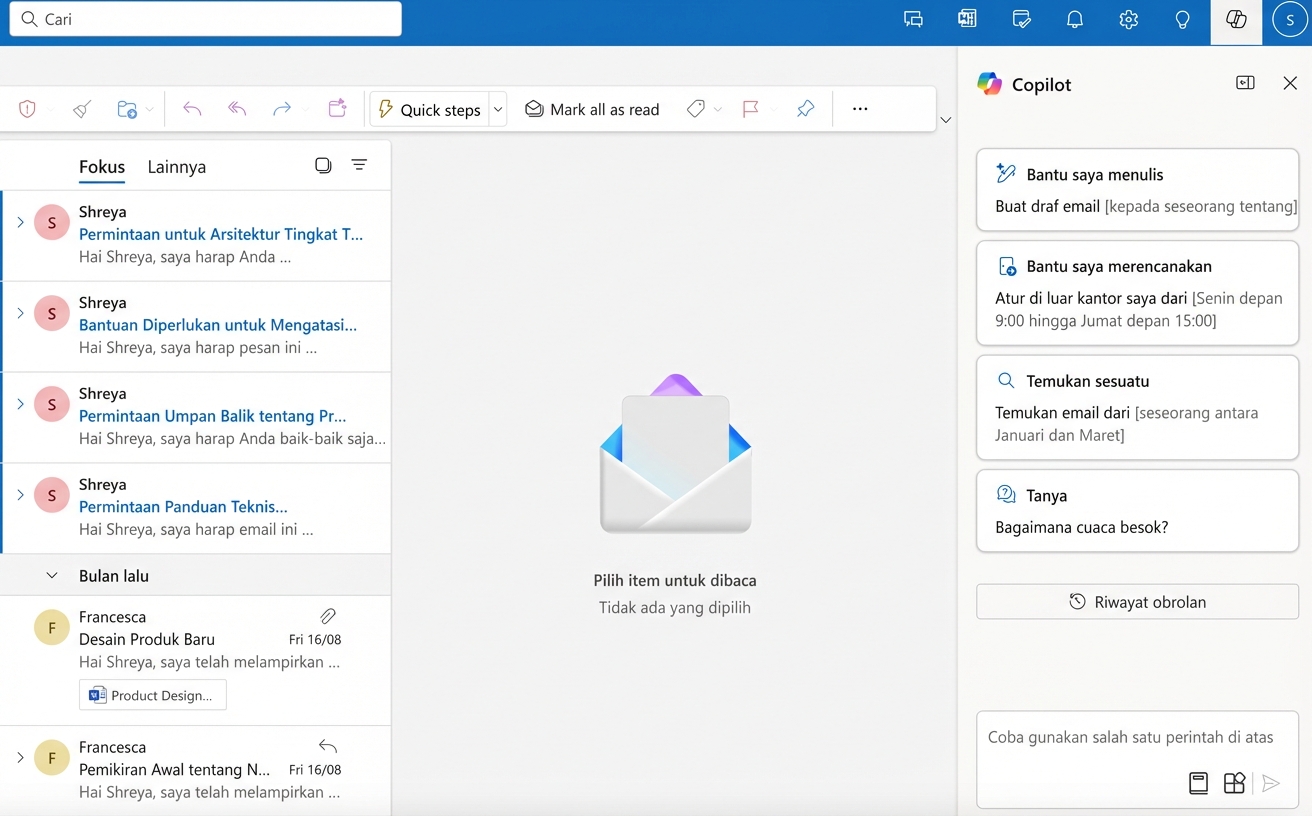Switch to the Lainnya tab
The height and width of the screenshot is (816, 1312).
pos(177,167)
